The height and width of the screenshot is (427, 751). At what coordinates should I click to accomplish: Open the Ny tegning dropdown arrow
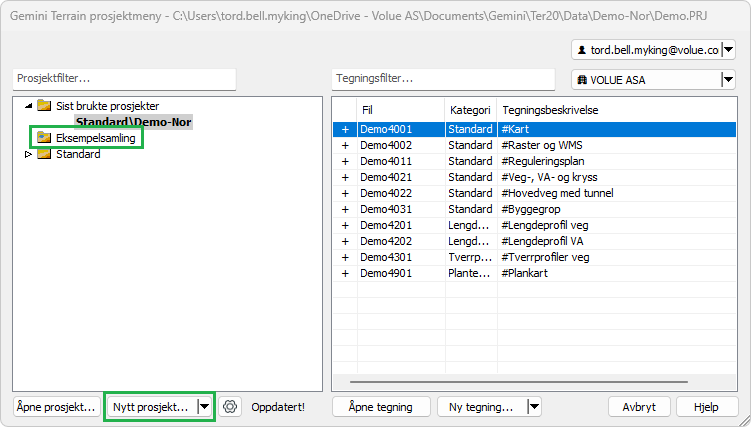click(533, 407)
